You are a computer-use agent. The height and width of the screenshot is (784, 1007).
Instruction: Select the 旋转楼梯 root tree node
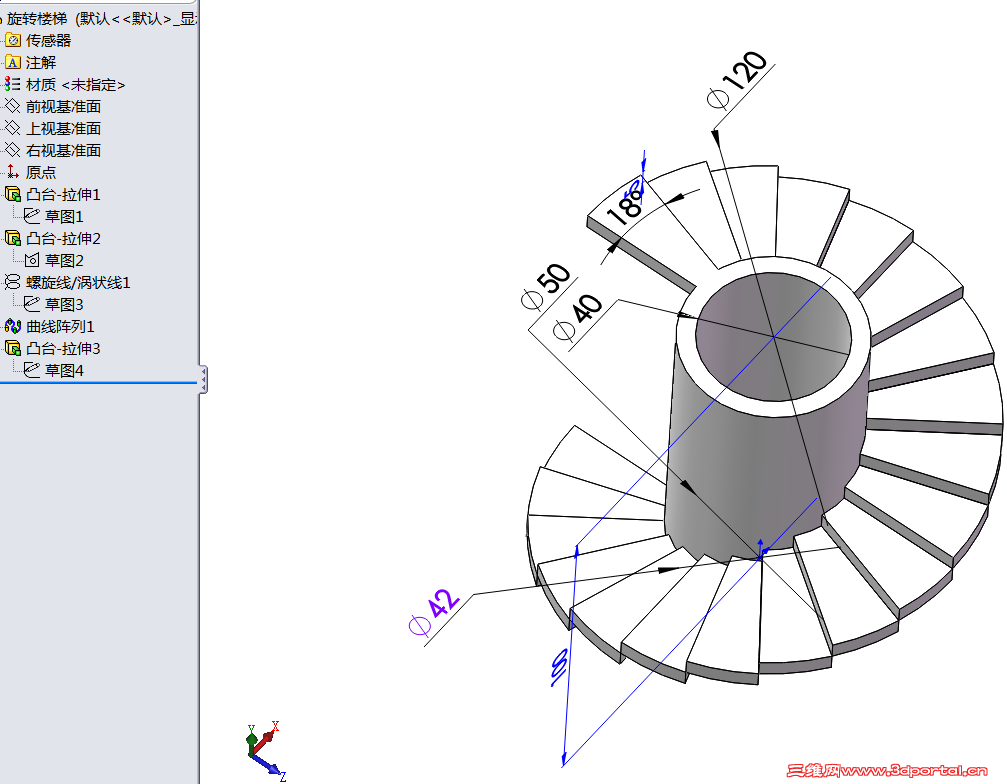click(x=100, y=19)
